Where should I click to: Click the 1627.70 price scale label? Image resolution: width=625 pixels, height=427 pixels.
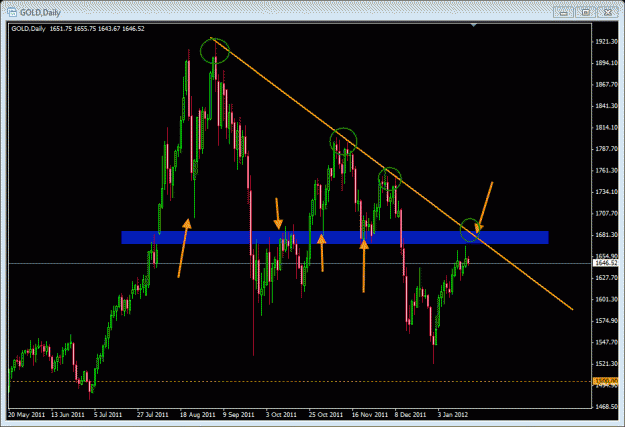(606, 277)
